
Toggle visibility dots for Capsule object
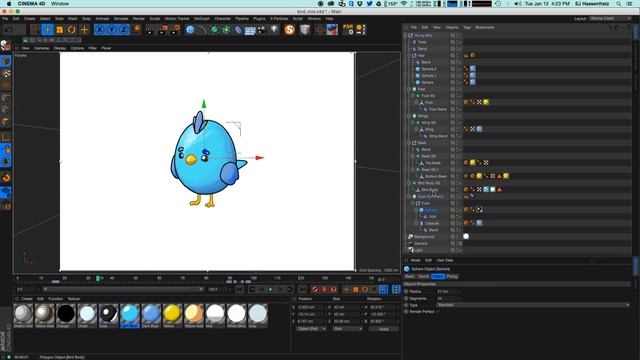pyautogui.click(x=458, y=223)
